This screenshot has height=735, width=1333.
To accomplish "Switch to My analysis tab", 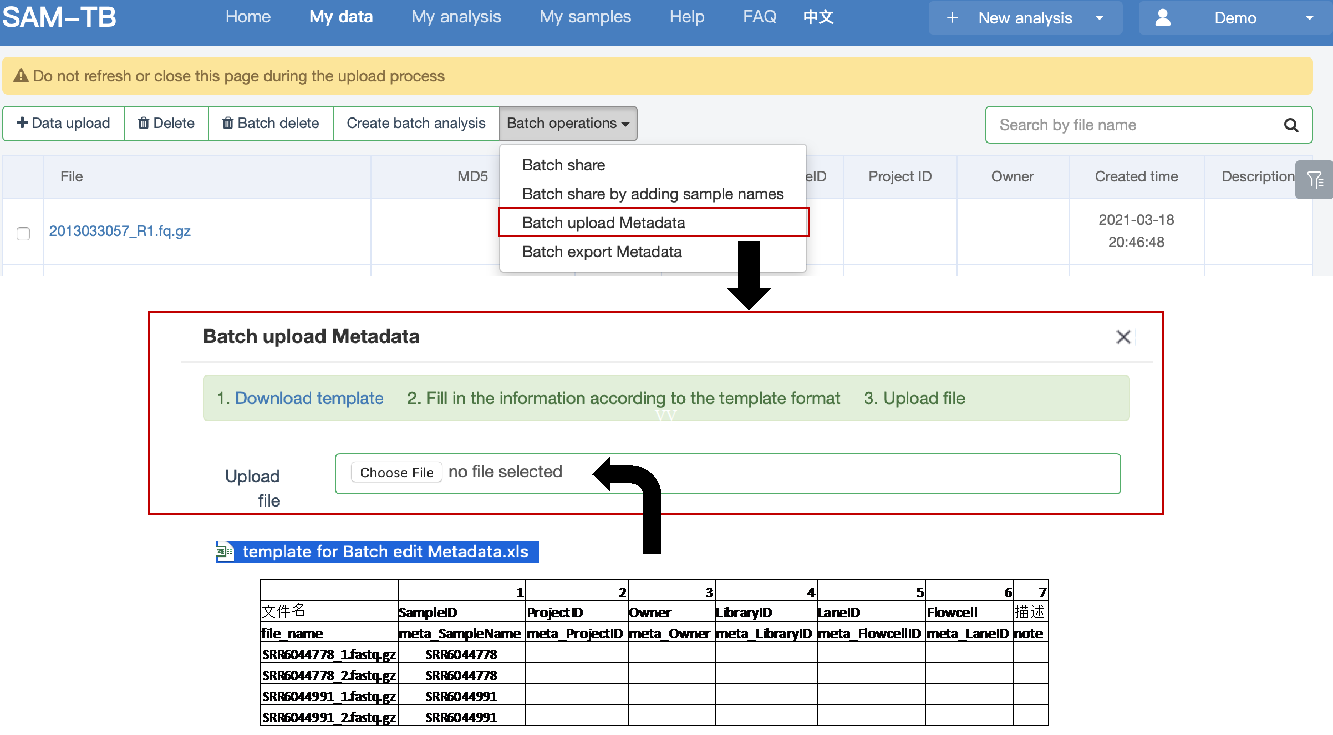I will [456, 17].
